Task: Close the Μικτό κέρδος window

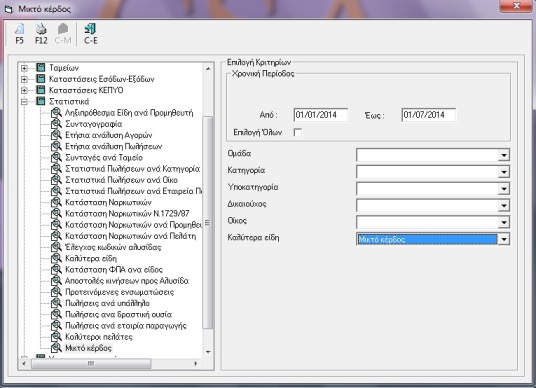Action: [516, 6]
